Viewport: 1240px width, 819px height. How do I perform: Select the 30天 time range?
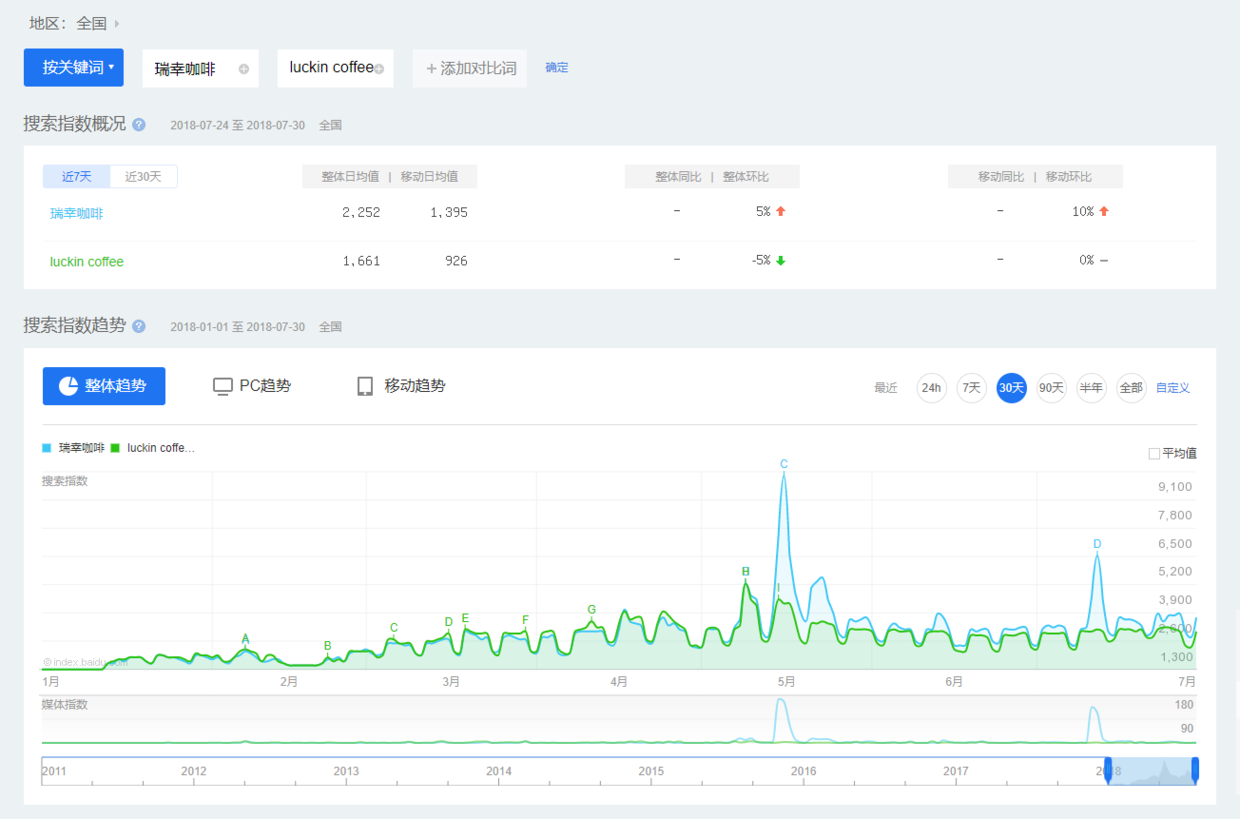1012,388
